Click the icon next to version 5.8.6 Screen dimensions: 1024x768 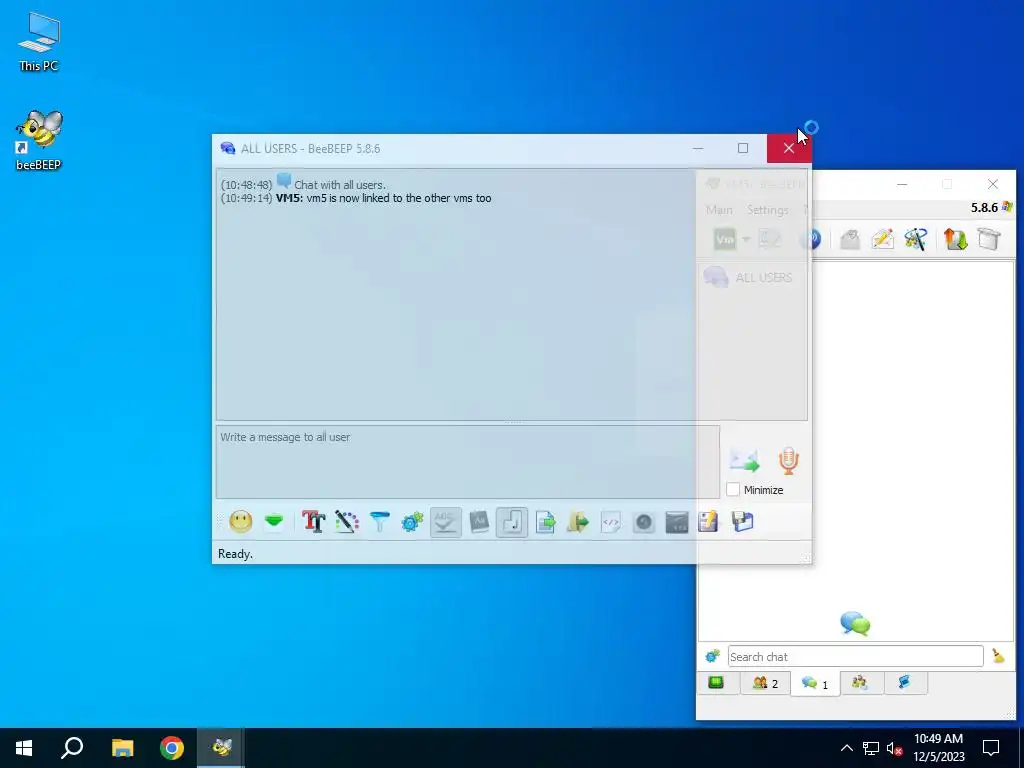[1007, 207]
